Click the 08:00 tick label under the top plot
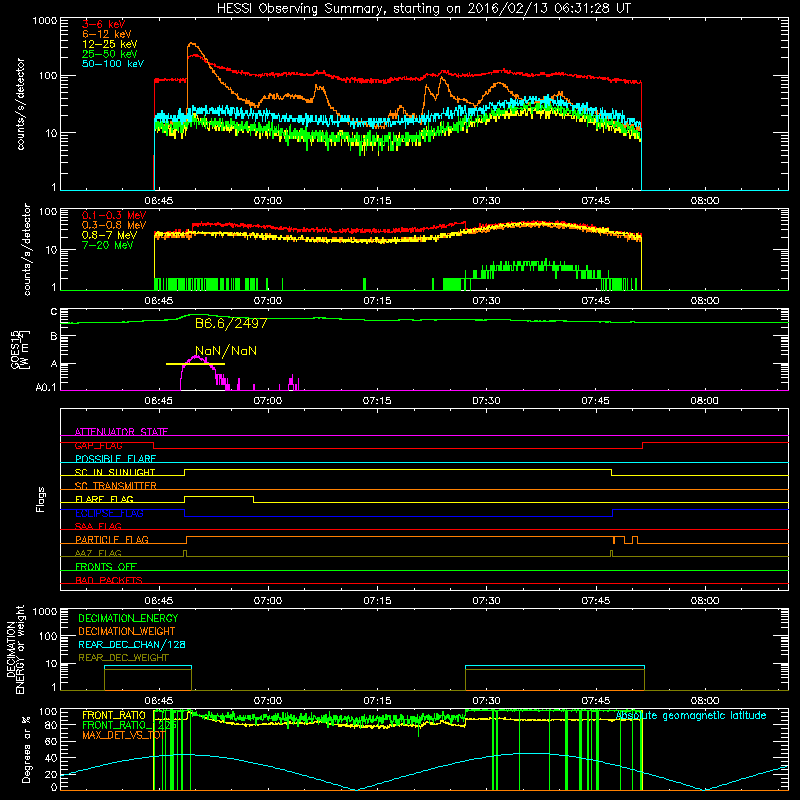Image resolution: width=800 pixels, height=800 pixels. coord(705,201)
